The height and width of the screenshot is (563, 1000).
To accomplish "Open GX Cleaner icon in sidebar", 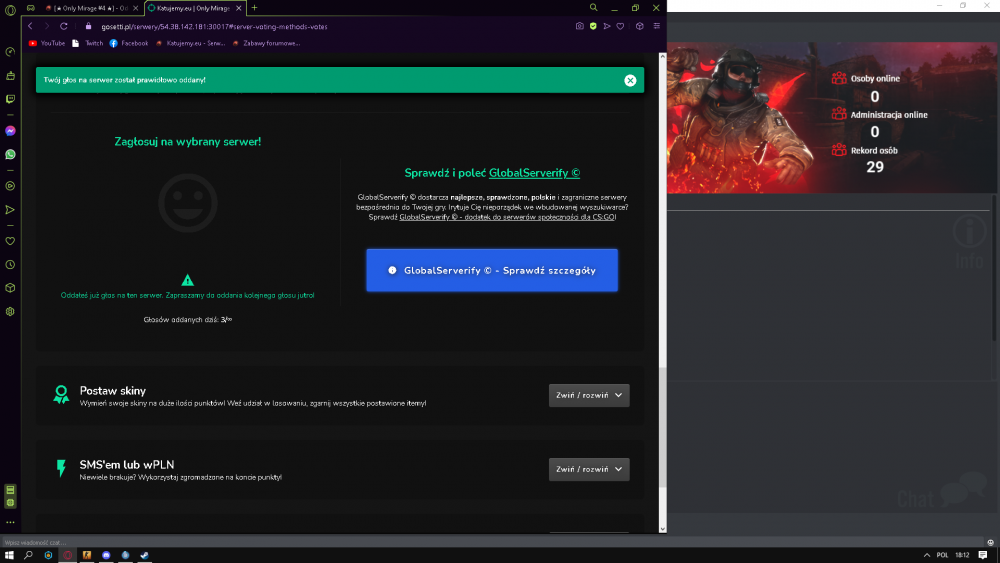I will pos(10,76).
